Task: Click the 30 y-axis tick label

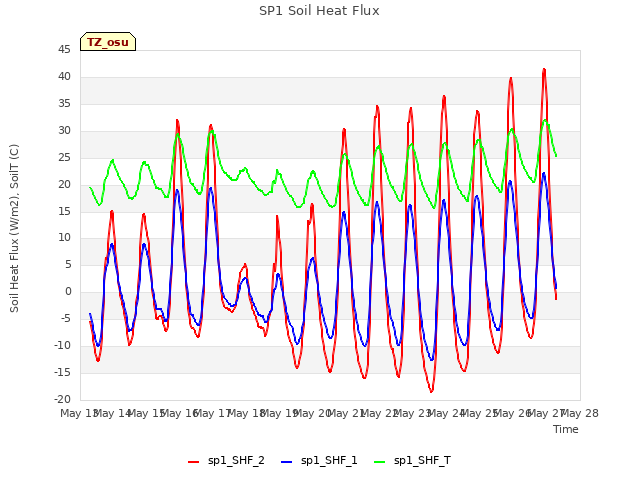Action: [64, 131]
